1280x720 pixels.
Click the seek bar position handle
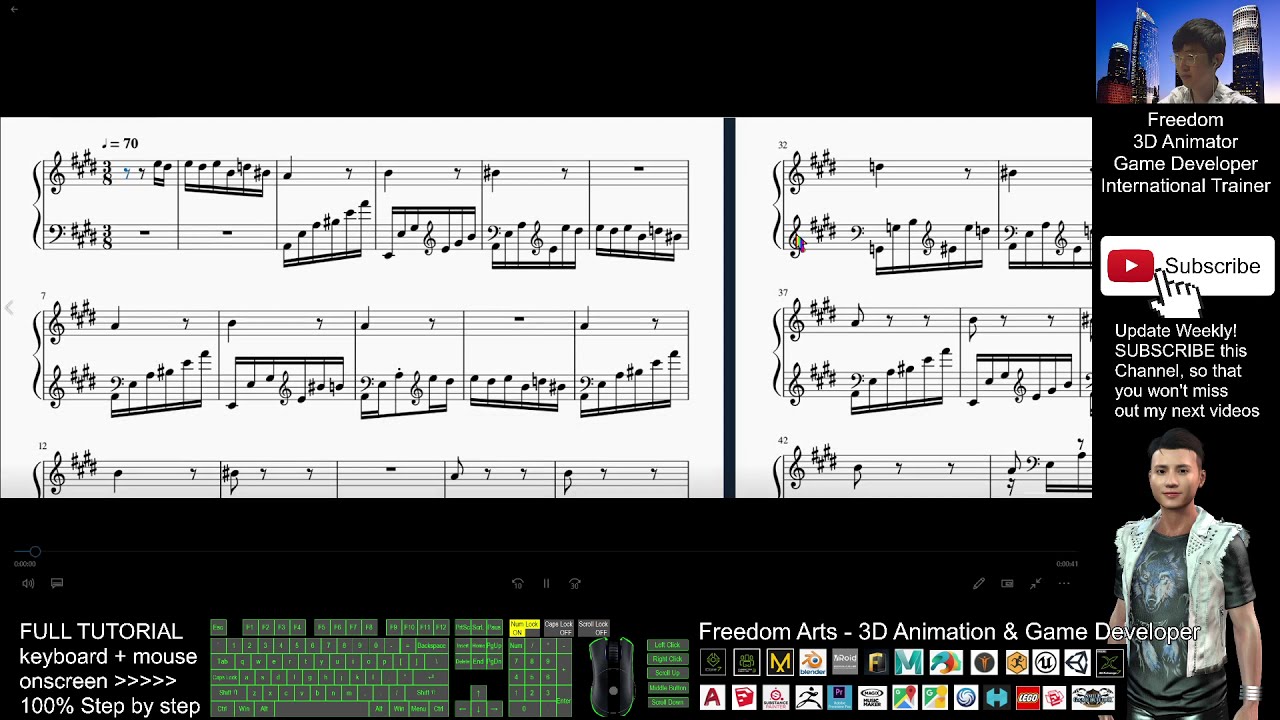(35, 551)
